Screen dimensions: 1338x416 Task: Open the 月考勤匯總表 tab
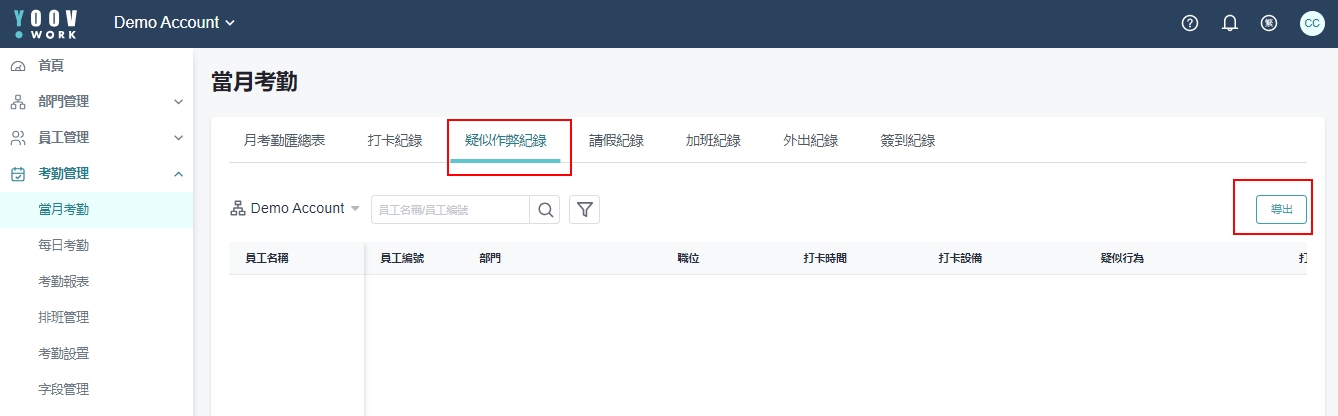[x=284, y=141]
